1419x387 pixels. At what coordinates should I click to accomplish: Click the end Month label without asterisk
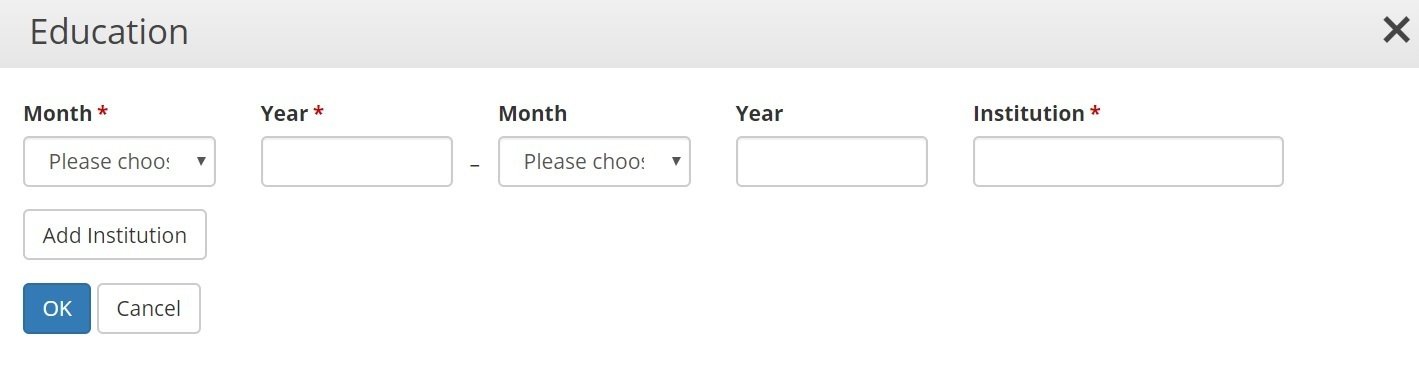point(533,114)
